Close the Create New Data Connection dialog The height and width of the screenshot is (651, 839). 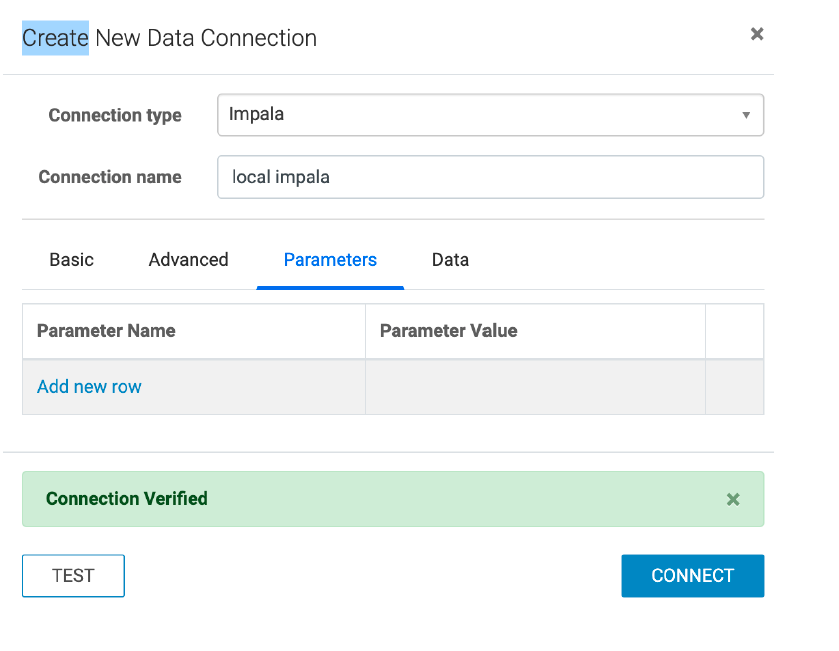point(757,34)
